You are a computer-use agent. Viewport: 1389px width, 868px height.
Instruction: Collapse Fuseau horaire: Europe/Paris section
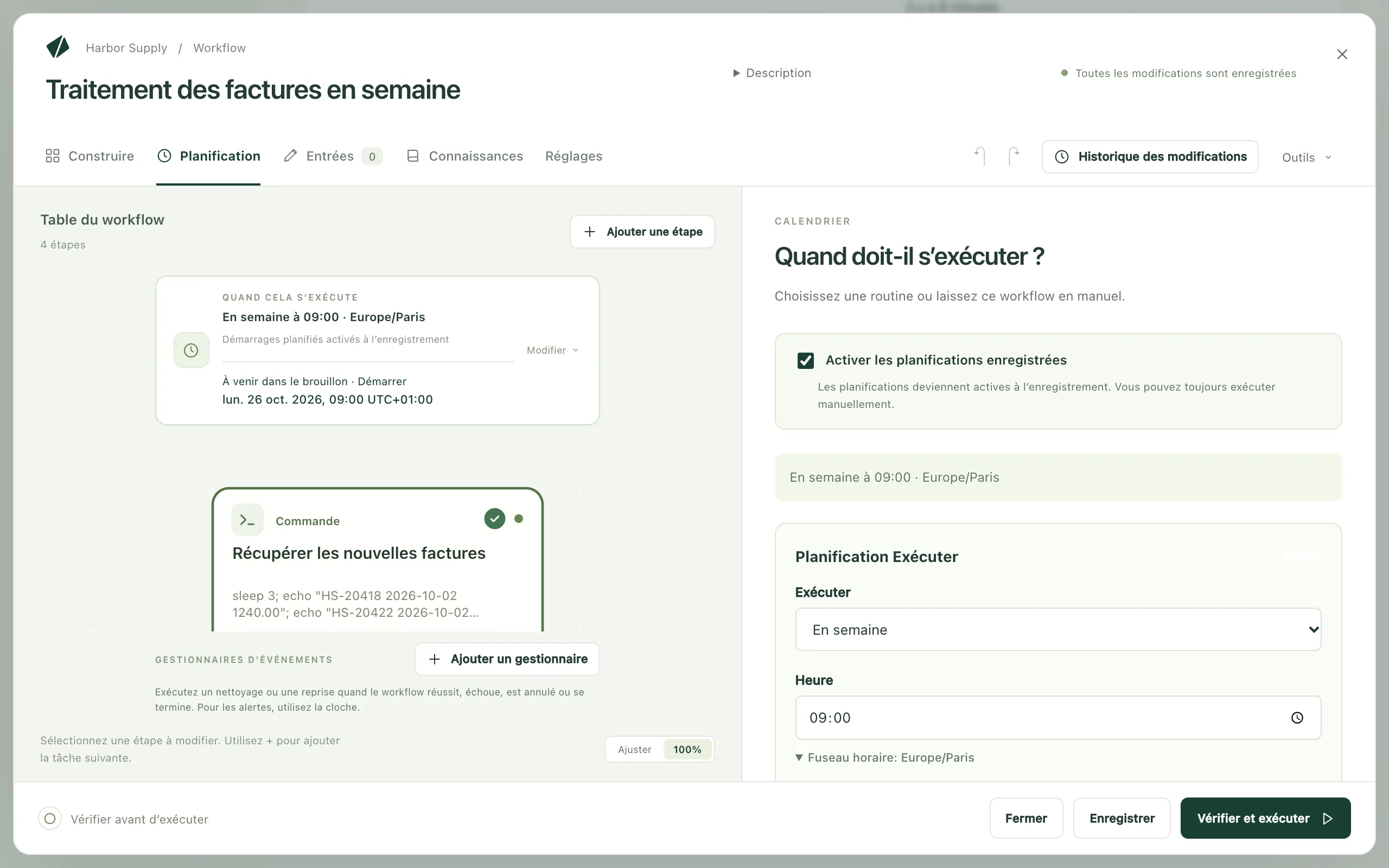tap(884, 758)
